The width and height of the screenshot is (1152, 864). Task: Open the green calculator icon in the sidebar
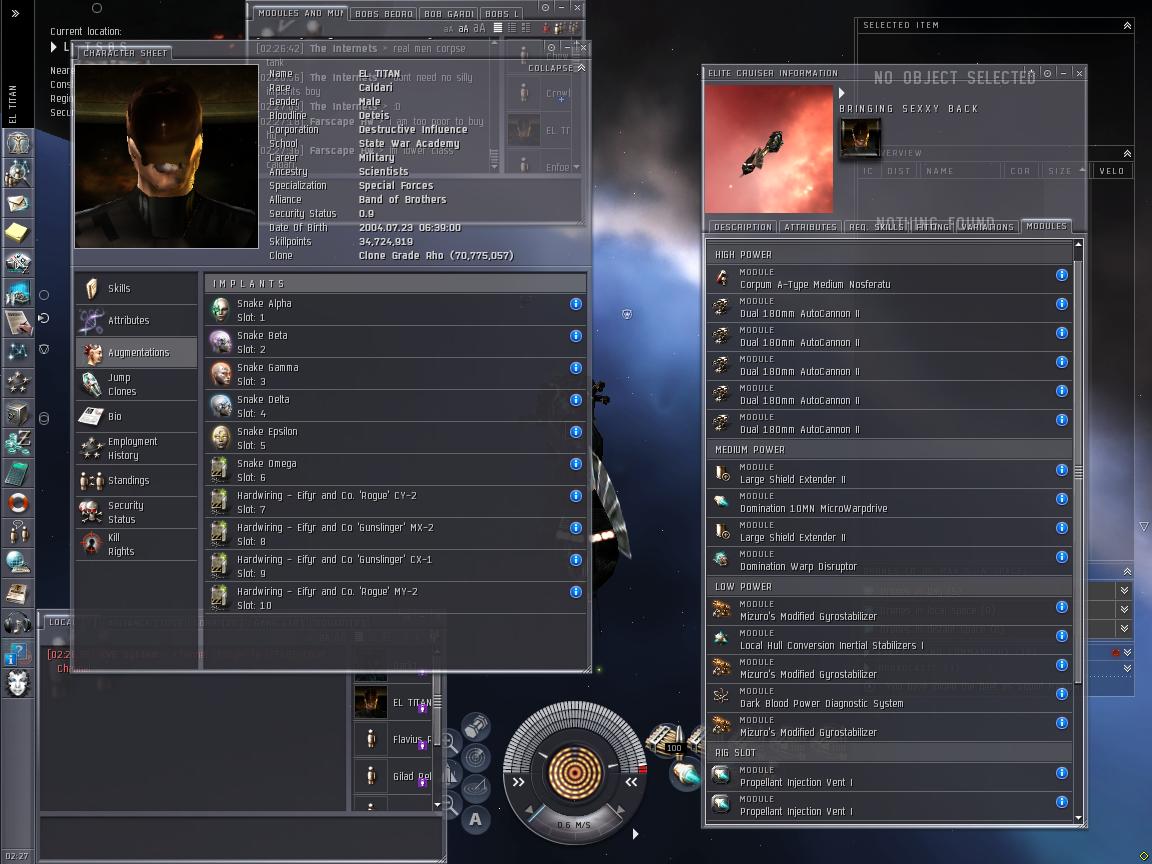(18, 474)
